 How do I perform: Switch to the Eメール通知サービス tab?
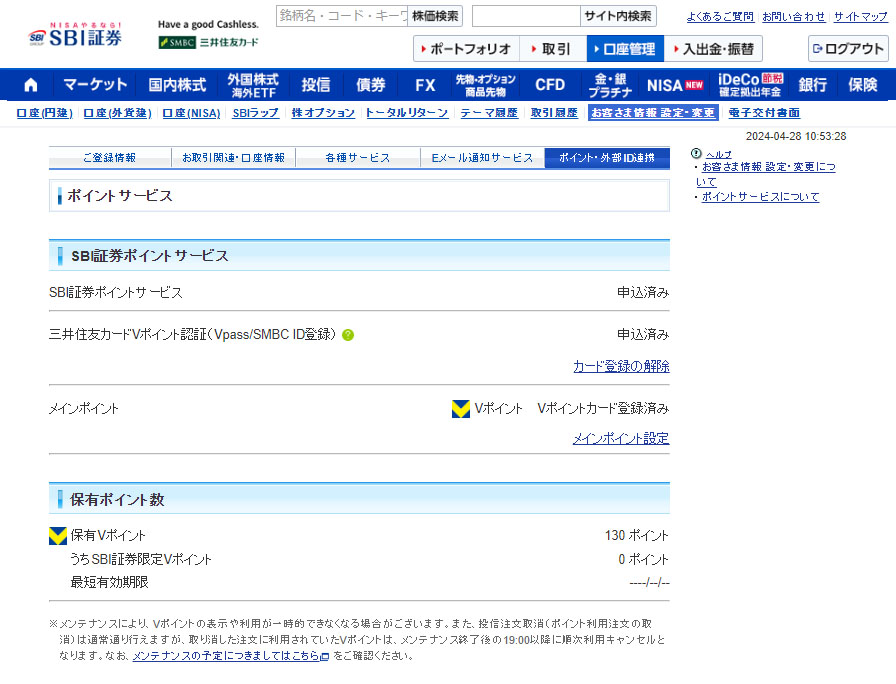[482, 158]
